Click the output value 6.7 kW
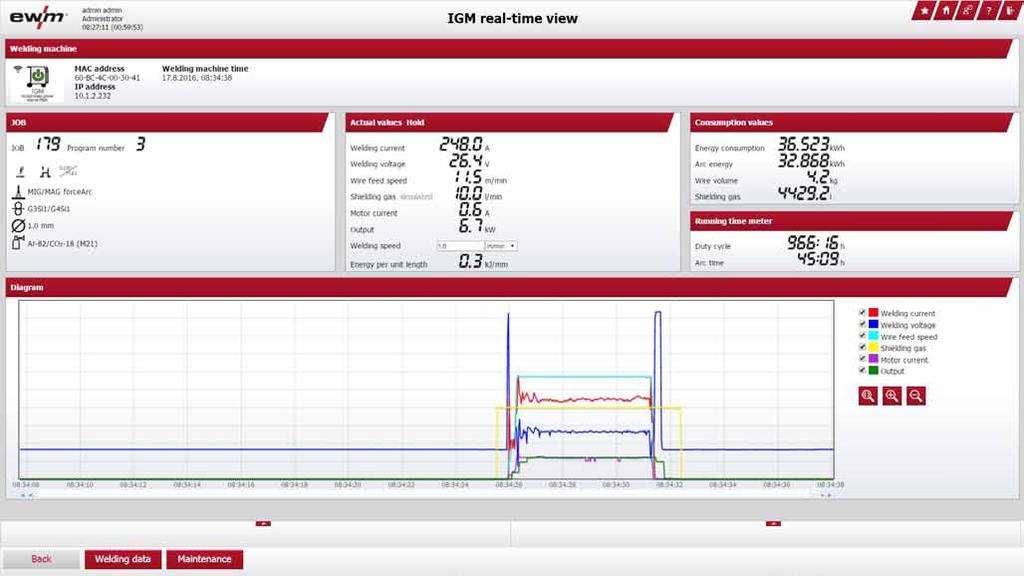 [x=470, y=226]
